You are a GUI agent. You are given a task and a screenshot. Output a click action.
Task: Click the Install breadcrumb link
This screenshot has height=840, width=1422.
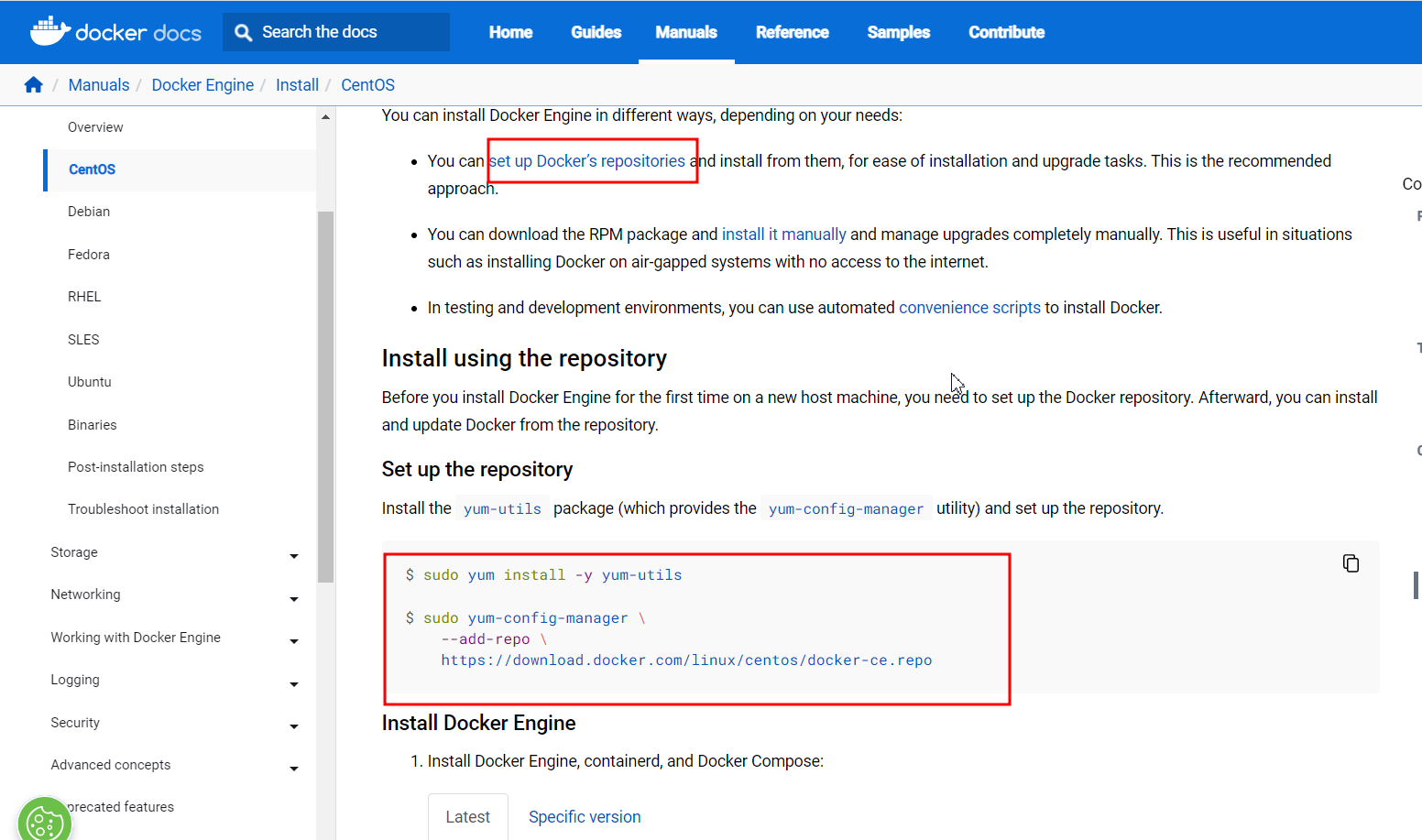coord(297,85)
